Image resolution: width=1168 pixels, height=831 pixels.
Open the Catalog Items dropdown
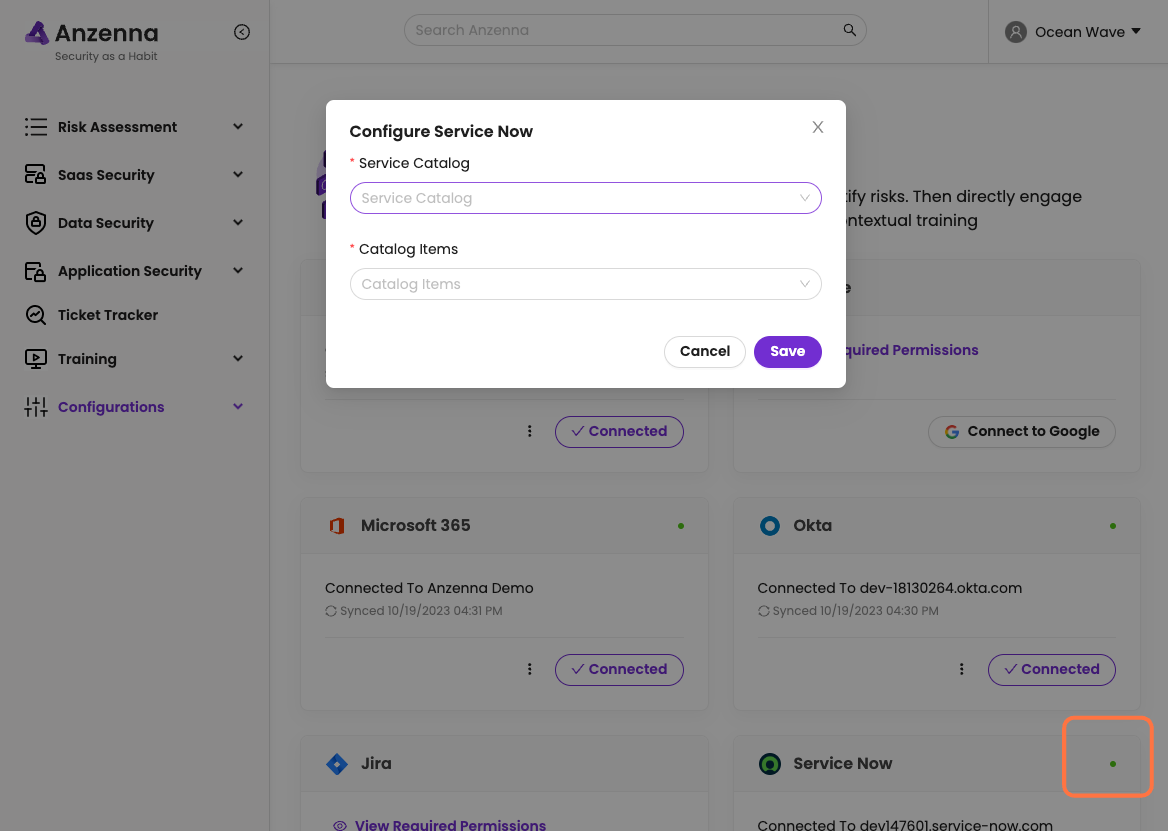click(x=585, y=284)
